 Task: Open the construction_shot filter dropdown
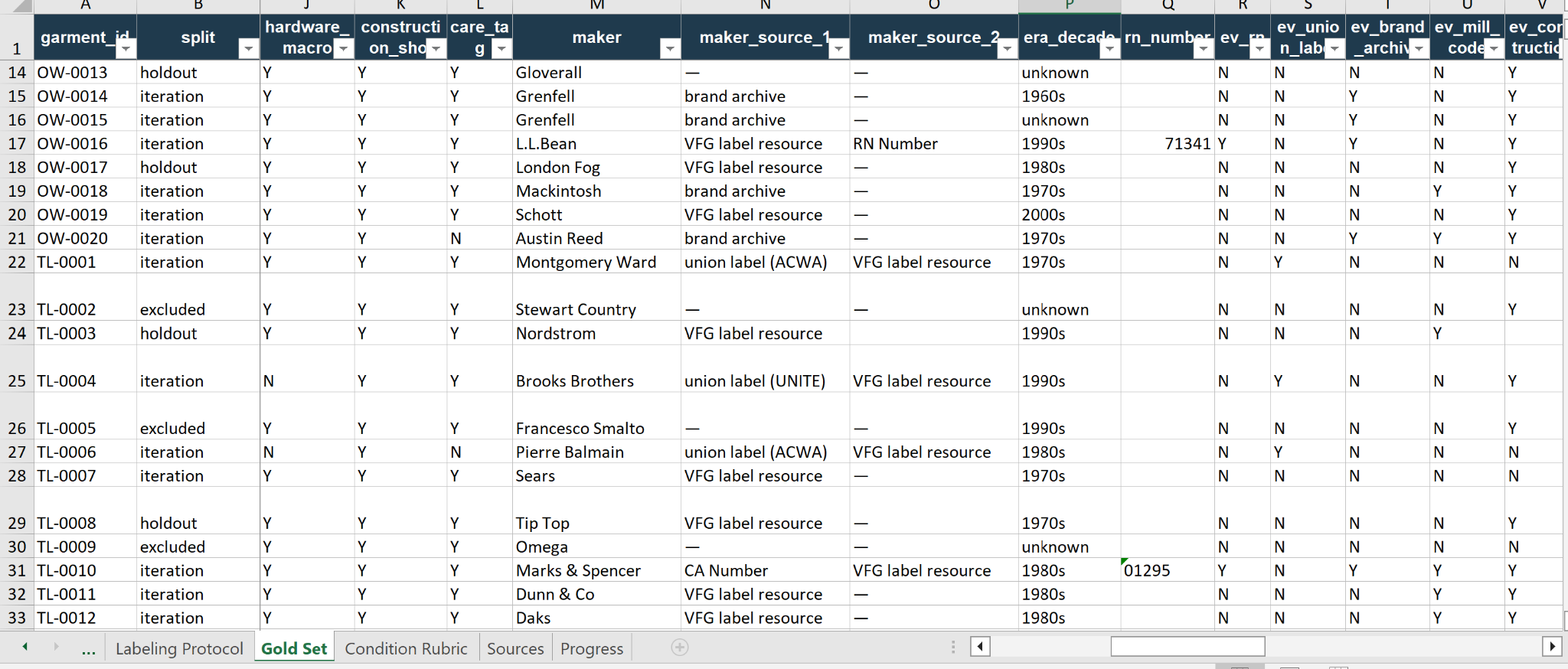tap(436, 50)
